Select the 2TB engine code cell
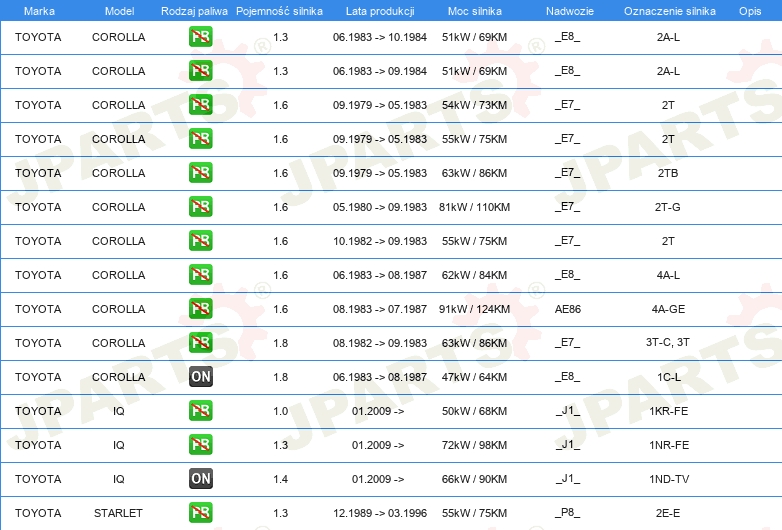Screen dimensions: 782x530 668,174
